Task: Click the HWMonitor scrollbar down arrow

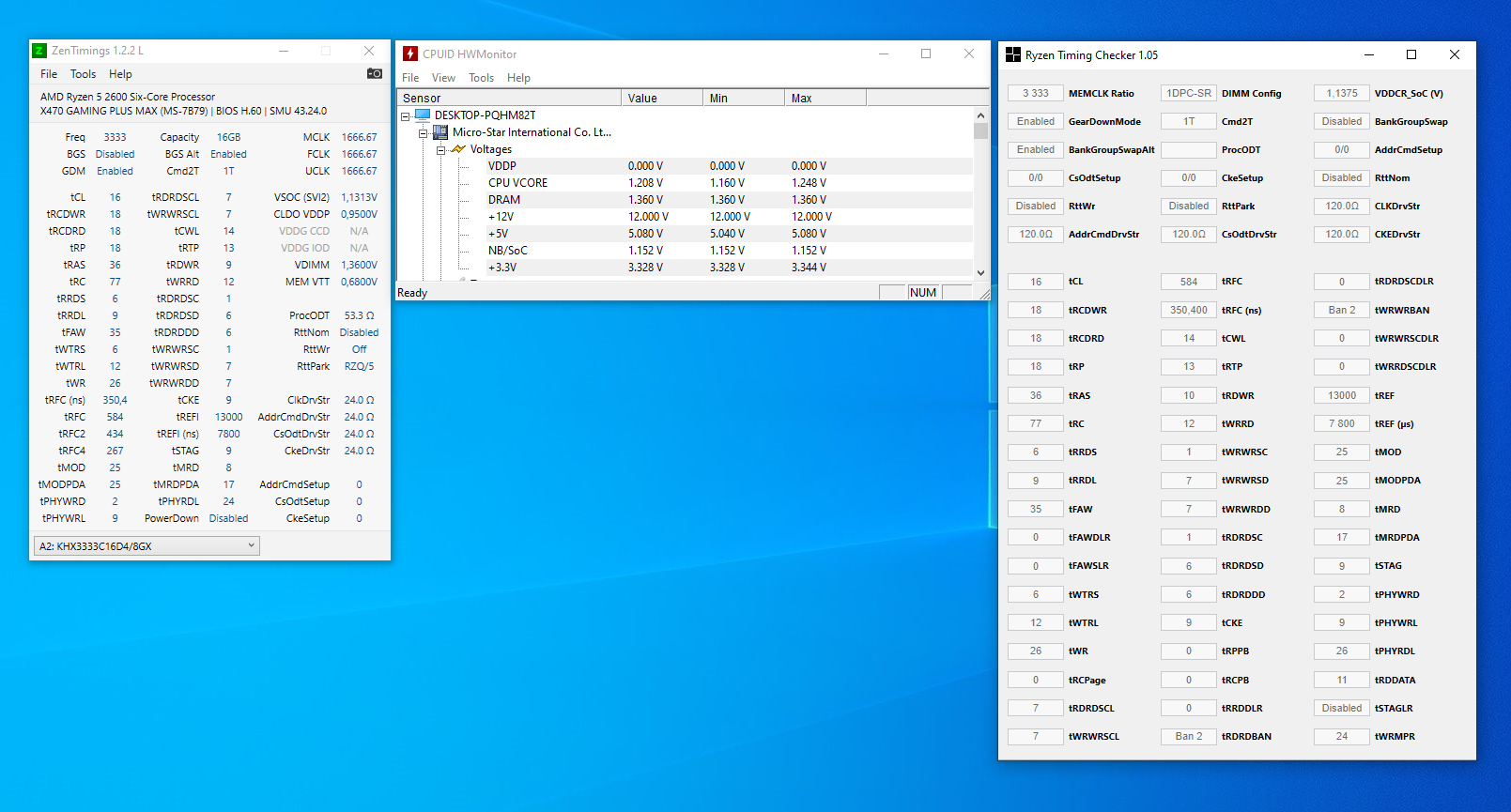Action: coord(980,273)
